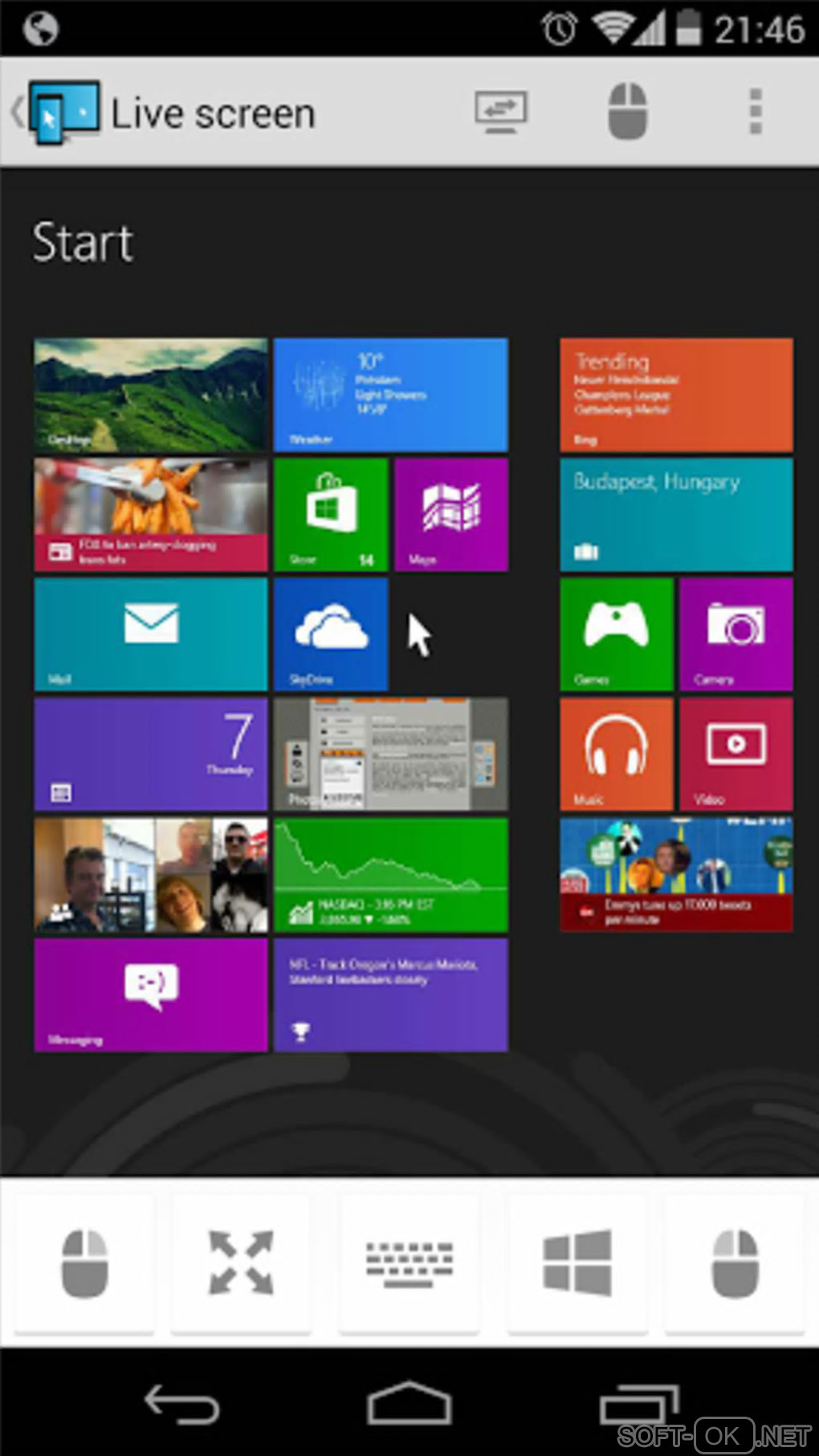
Task: Open the news tile with fries image
Action: click(x=151, y=515)
